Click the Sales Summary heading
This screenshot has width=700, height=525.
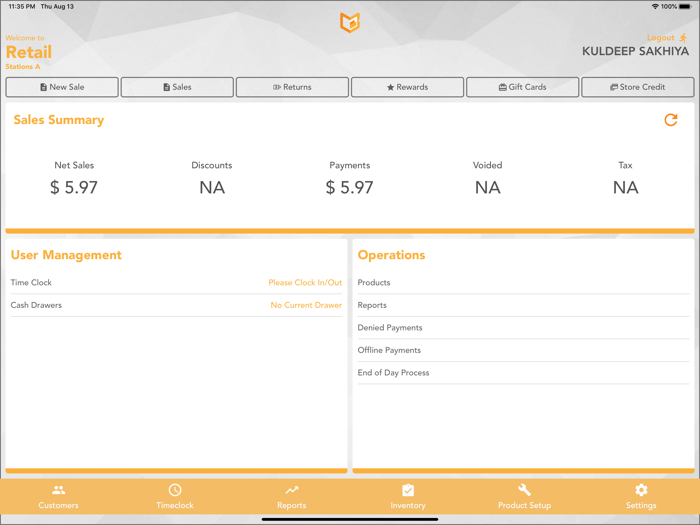[58, 120]
